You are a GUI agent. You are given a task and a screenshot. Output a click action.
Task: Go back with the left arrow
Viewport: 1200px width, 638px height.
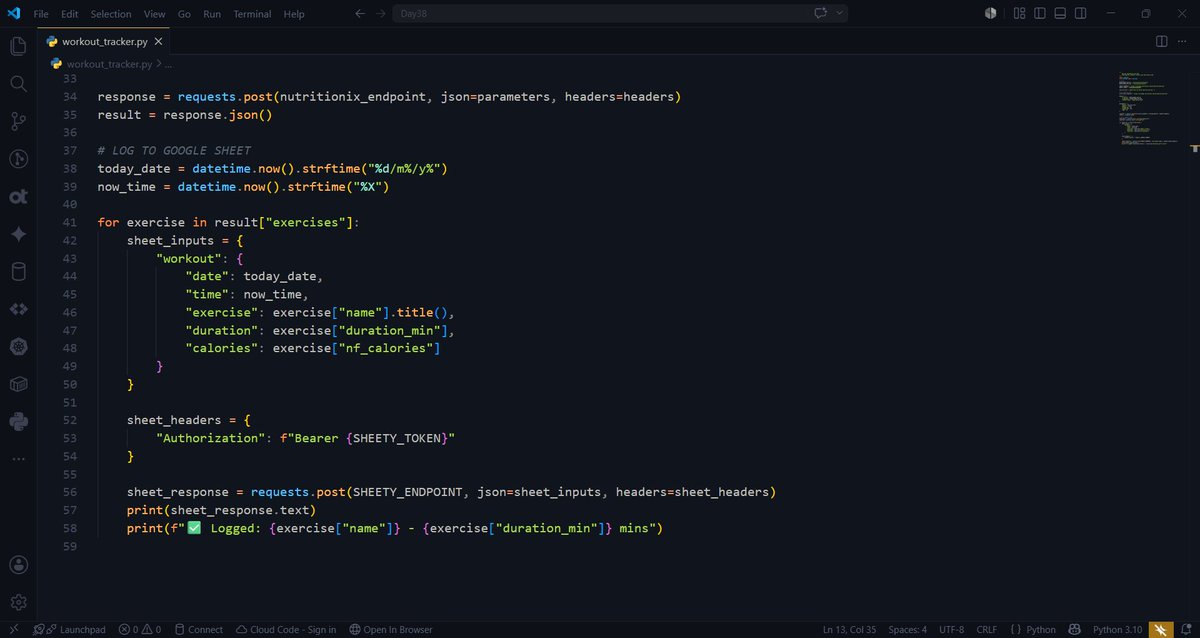click(360, 14)
